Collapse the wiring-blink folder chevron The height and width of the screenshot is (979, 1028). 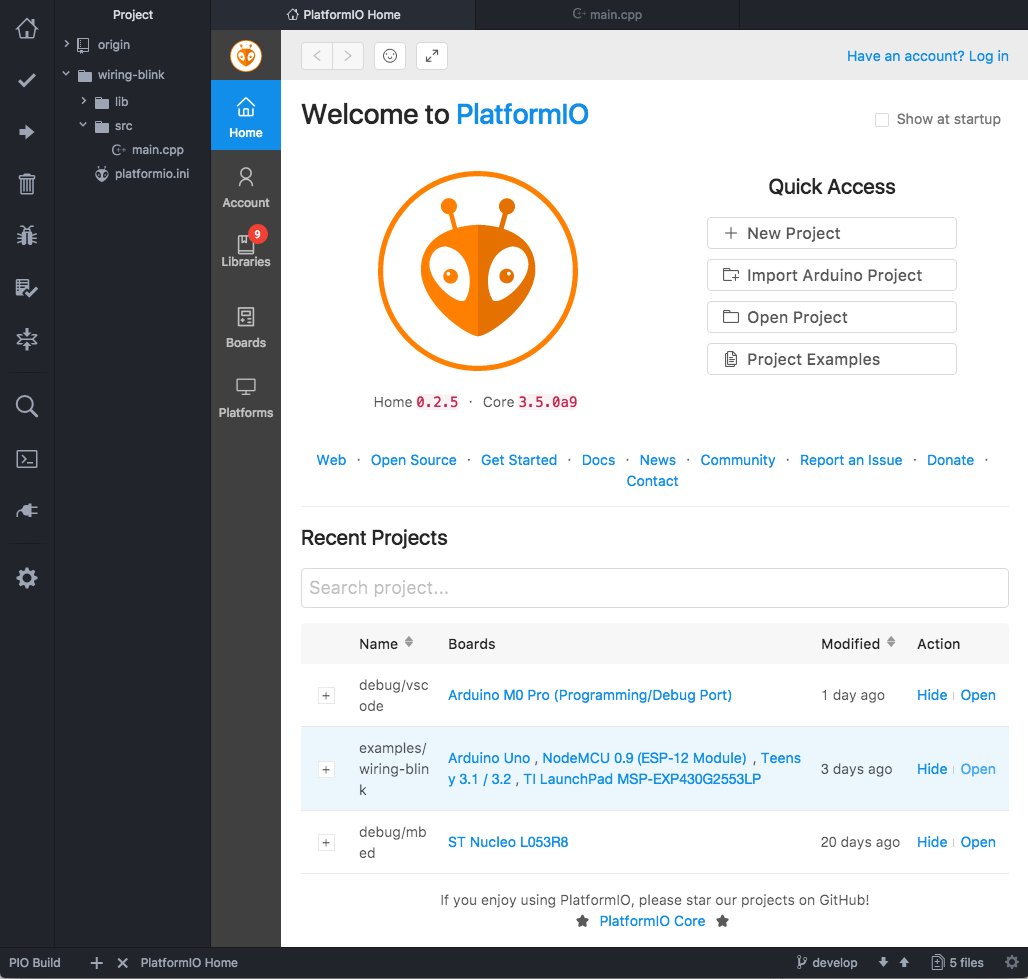[x=66, y=74]
